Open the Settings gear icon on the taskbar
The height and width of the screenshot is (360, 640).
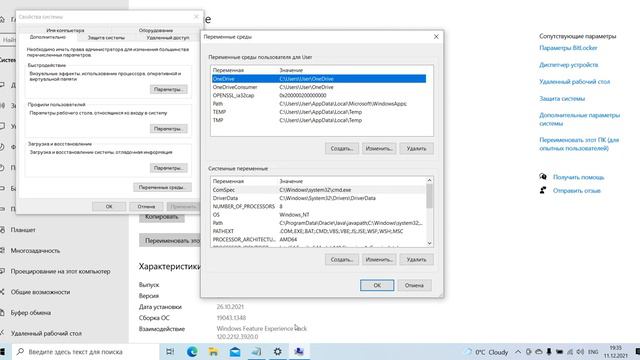click(278, 351)
